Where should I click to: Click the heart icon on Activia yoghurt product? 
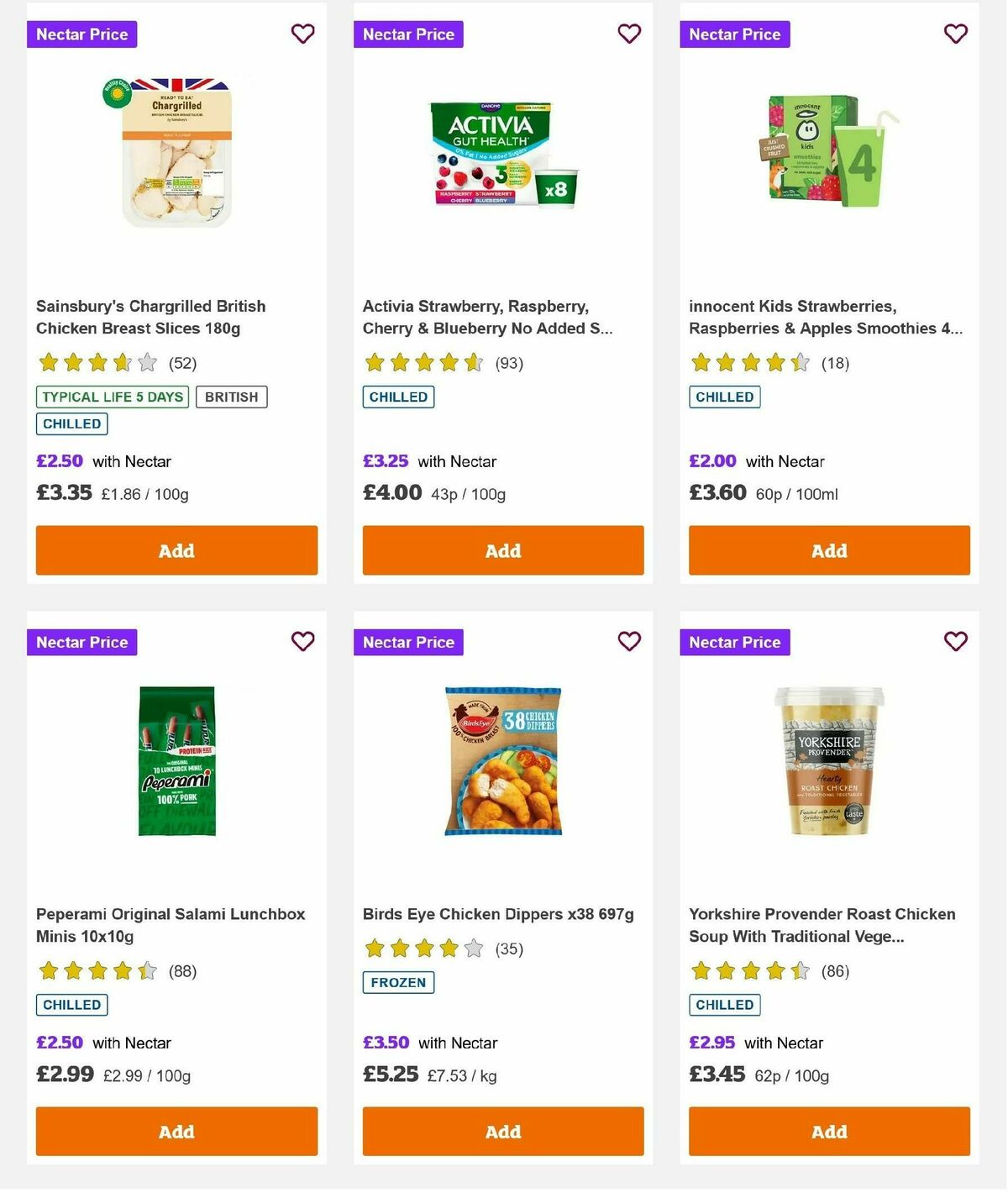click(x=628, y=34)
